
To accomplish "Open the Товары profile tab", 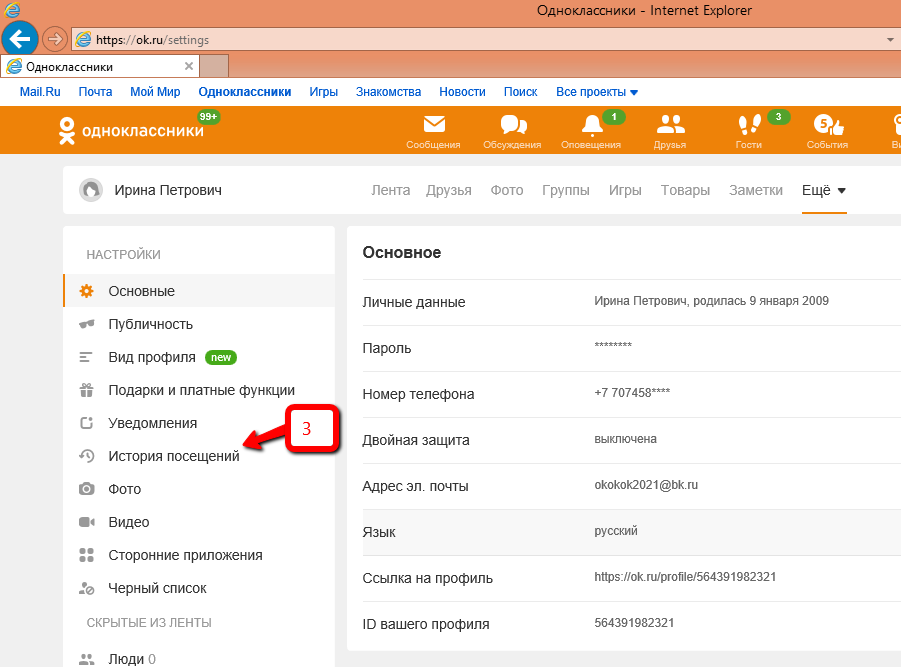I will (686, 190).
